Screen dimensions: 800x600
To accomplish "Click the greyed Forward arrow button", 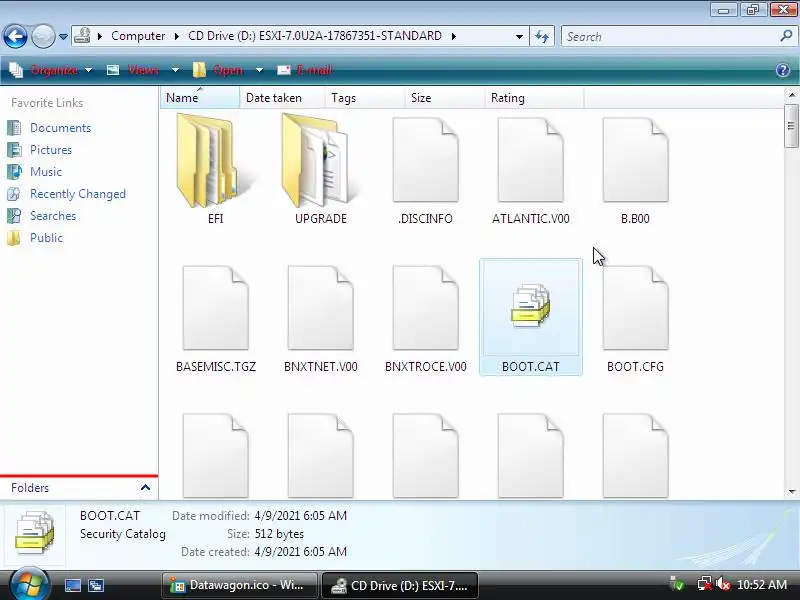I will [43, 36].
